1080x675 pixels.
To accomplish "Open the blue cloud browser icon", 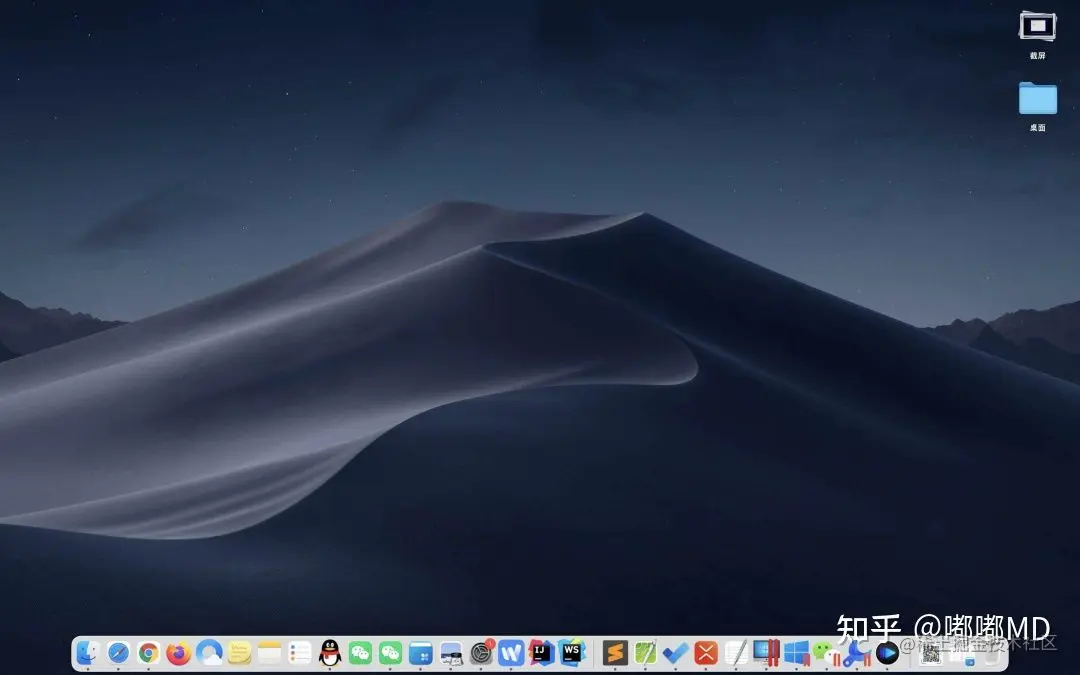I will click(x=209, y=652).
